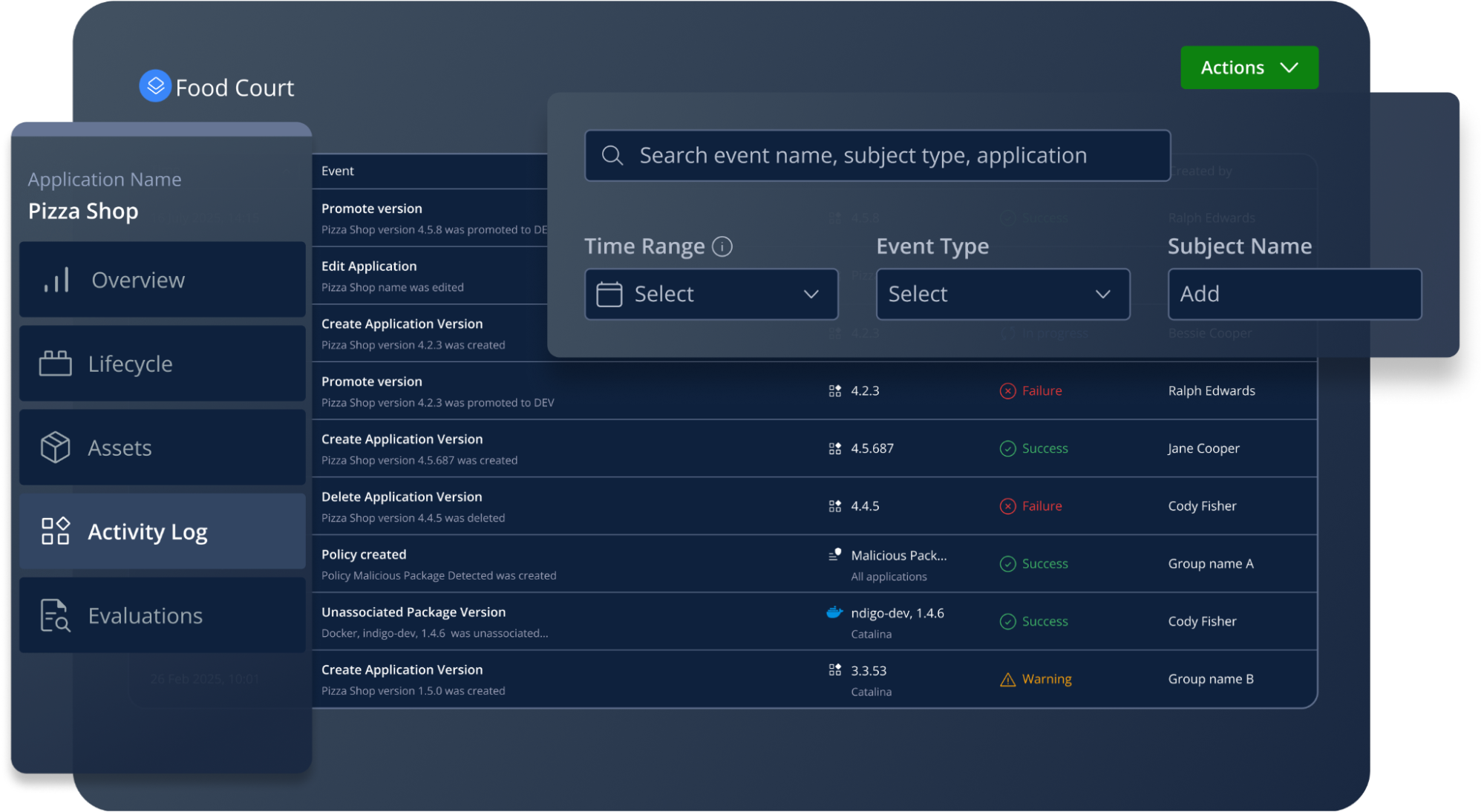Click the Activity Log grid icon
This screenshot has width=1484, height=812.
click(55, 531)
